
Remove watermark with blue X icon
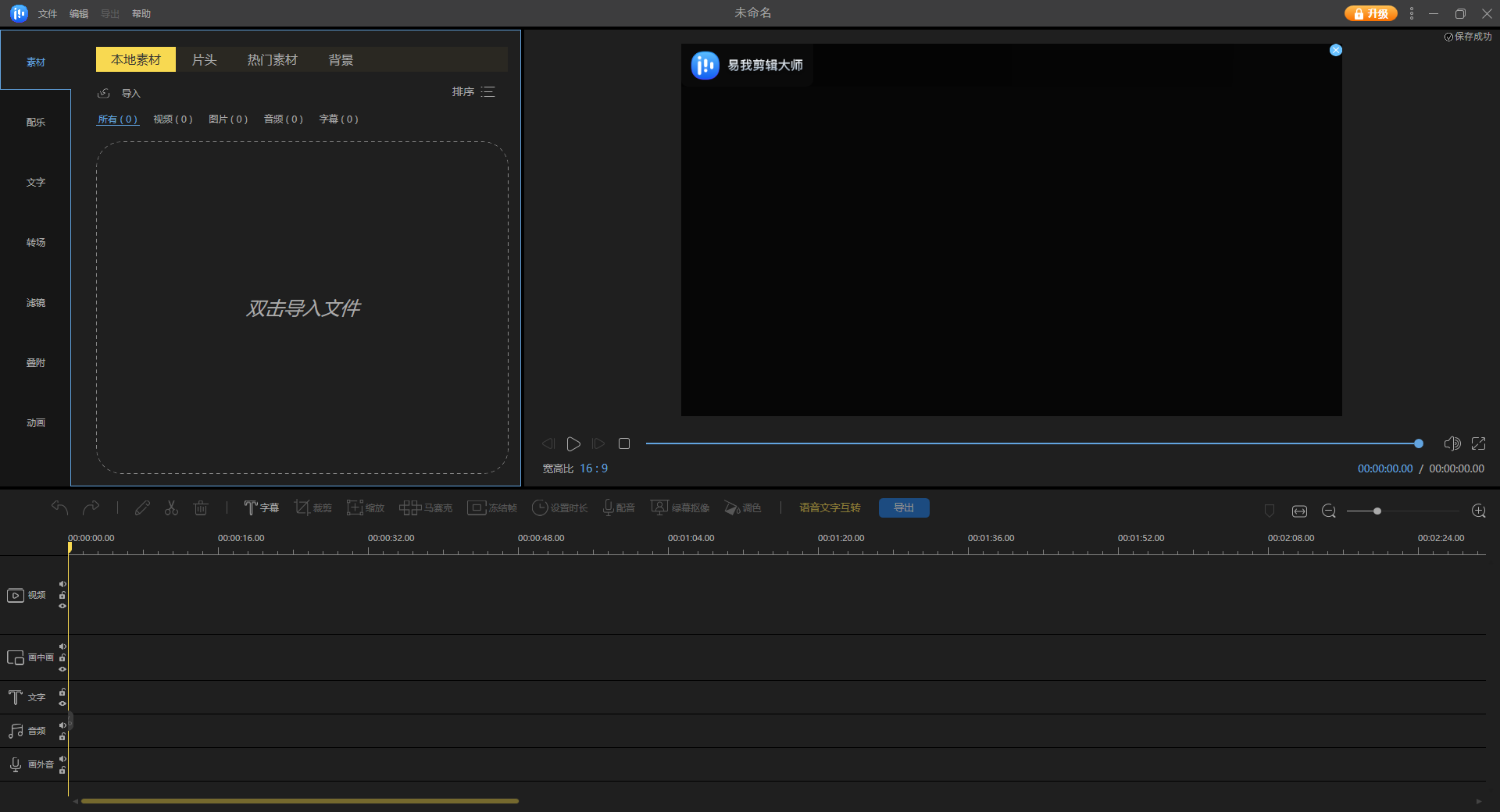[1336, 50]
